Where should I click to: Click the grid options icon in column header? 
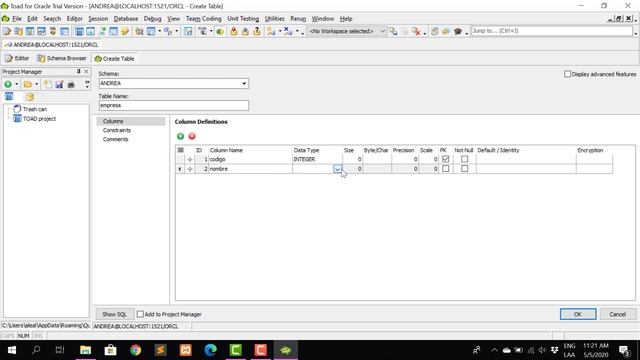(x=180, y=150)
